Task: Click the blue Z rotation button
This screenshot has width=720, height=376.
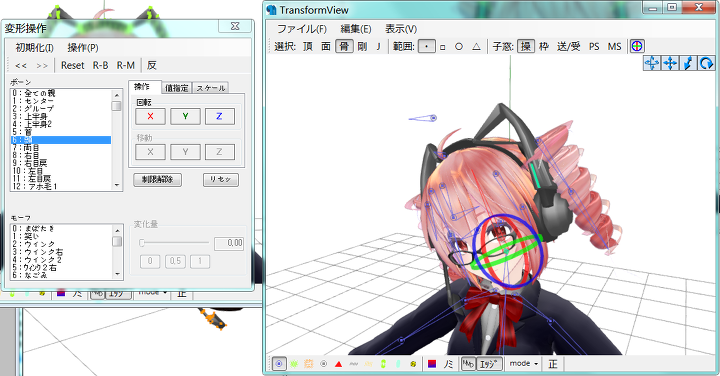Action: (219, 117)
